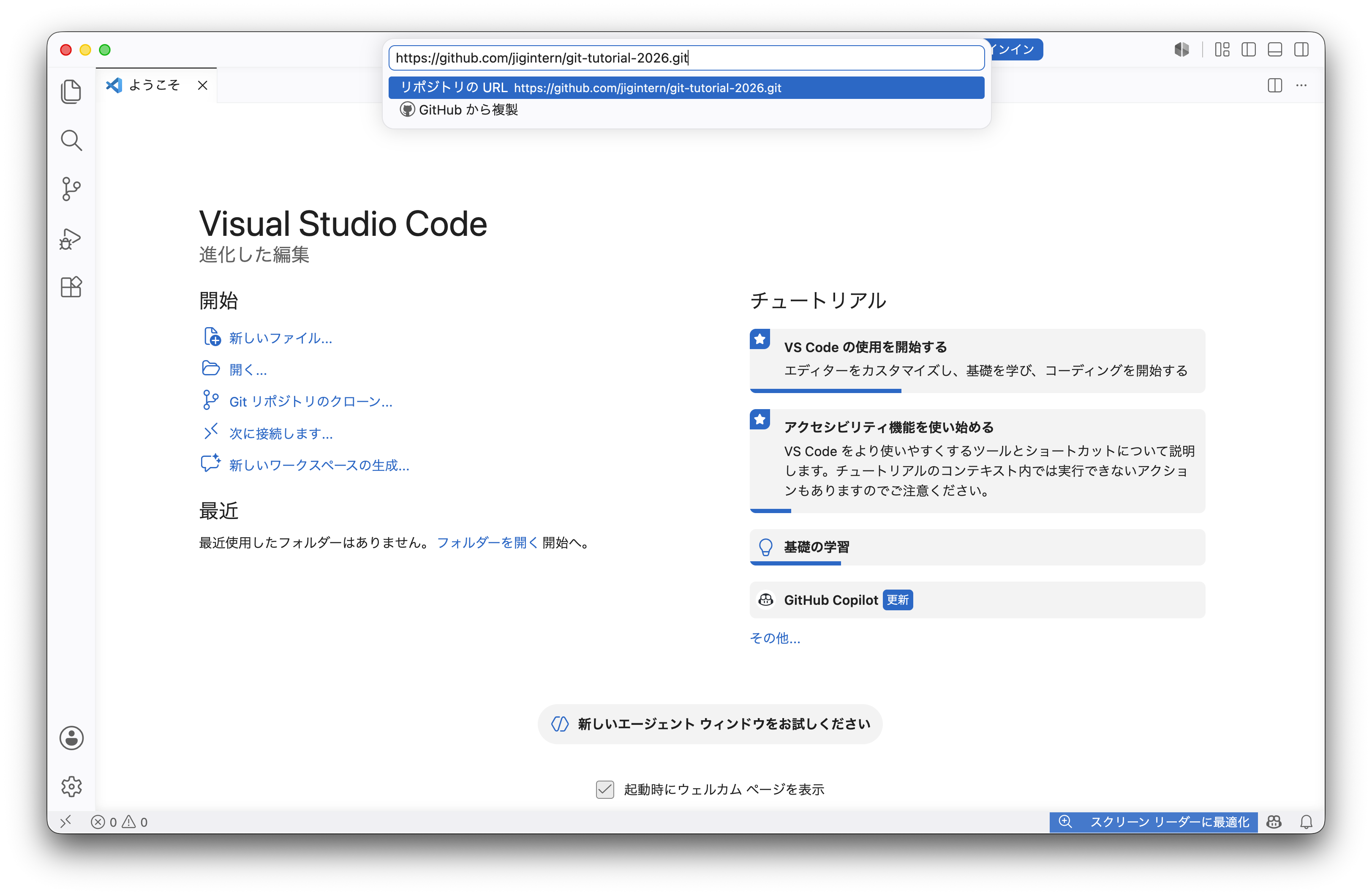This screenshot has height=896, width=1372.
Task: Split the editor to the right
Action: click(x=1274, y=85)
